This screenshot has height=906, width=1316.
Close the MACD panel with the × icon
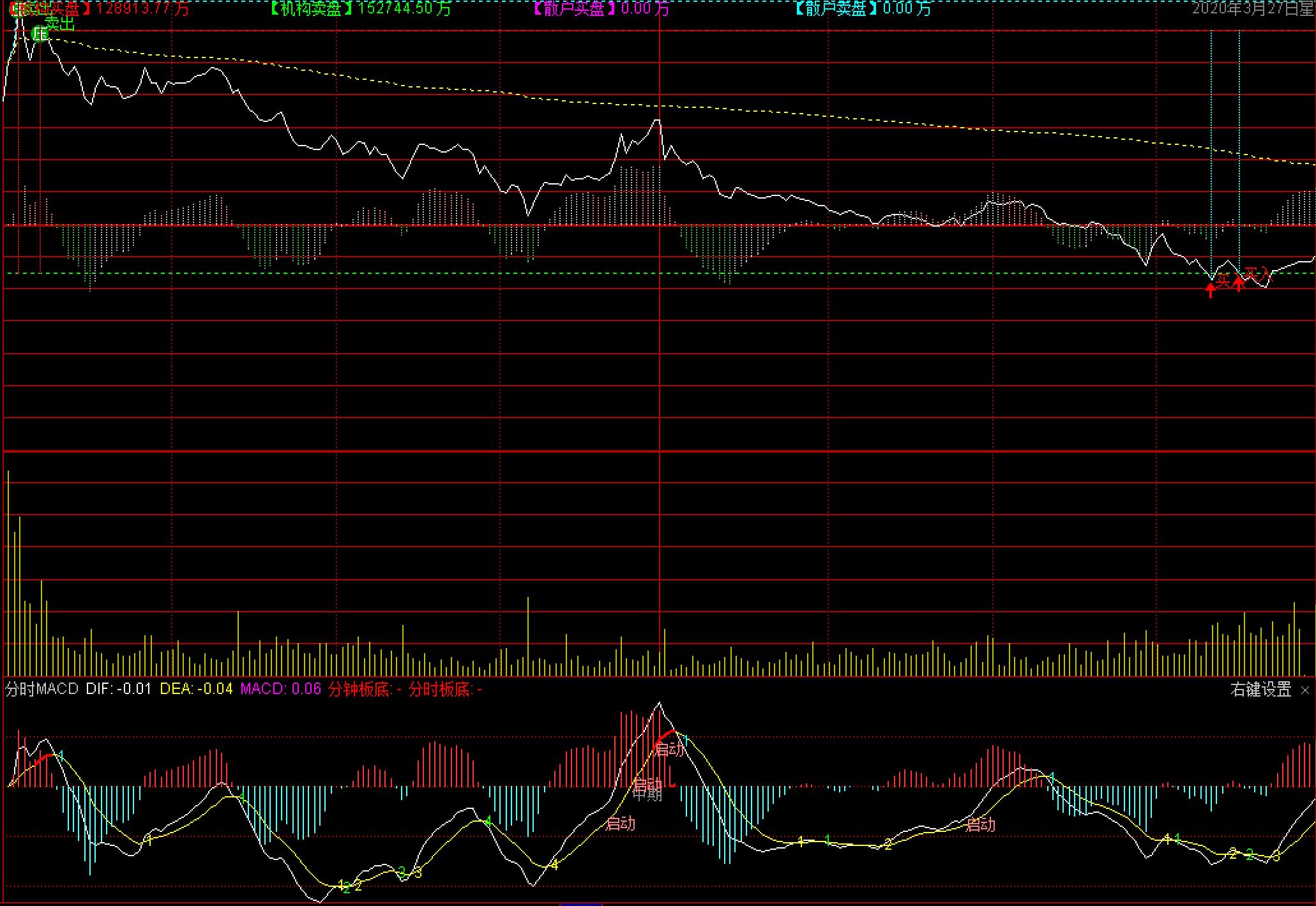(1305, 690)
